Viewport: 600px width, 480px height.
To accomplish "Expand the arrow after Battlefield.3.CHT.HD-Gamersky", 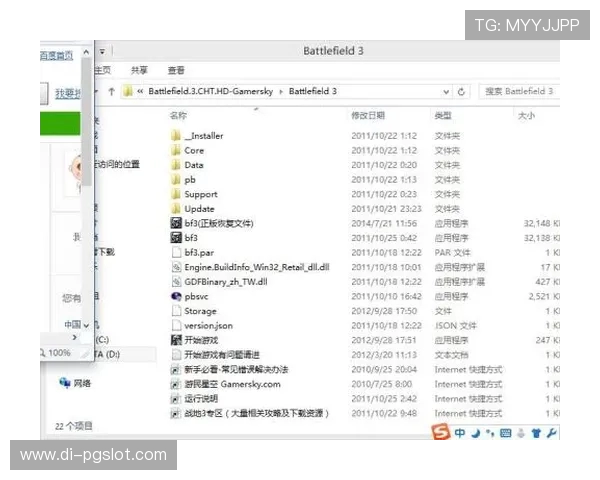I will 281,91.
